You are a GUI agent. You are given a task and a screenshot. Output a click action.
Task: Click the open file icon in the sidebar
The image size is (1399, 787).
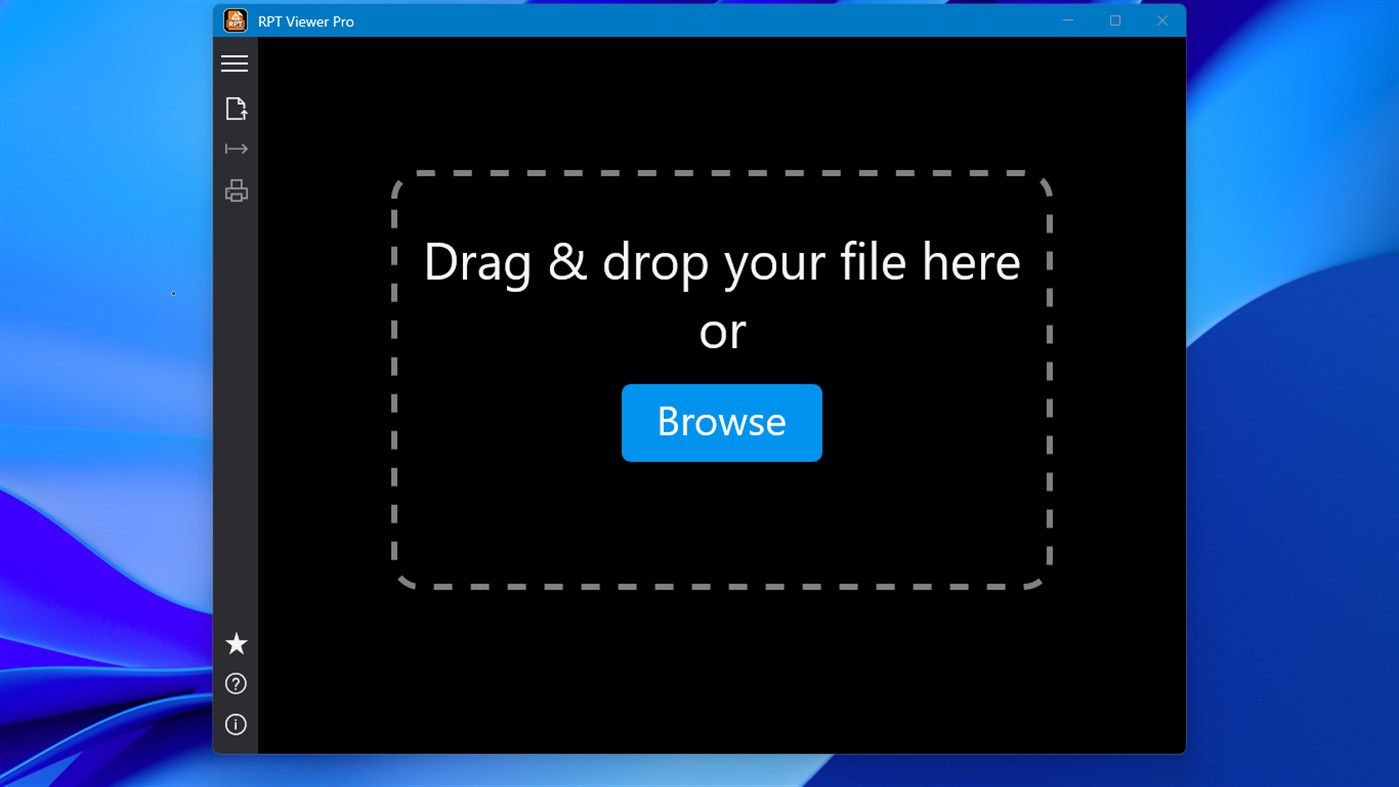pyautogui.click(x=236, y=109)
